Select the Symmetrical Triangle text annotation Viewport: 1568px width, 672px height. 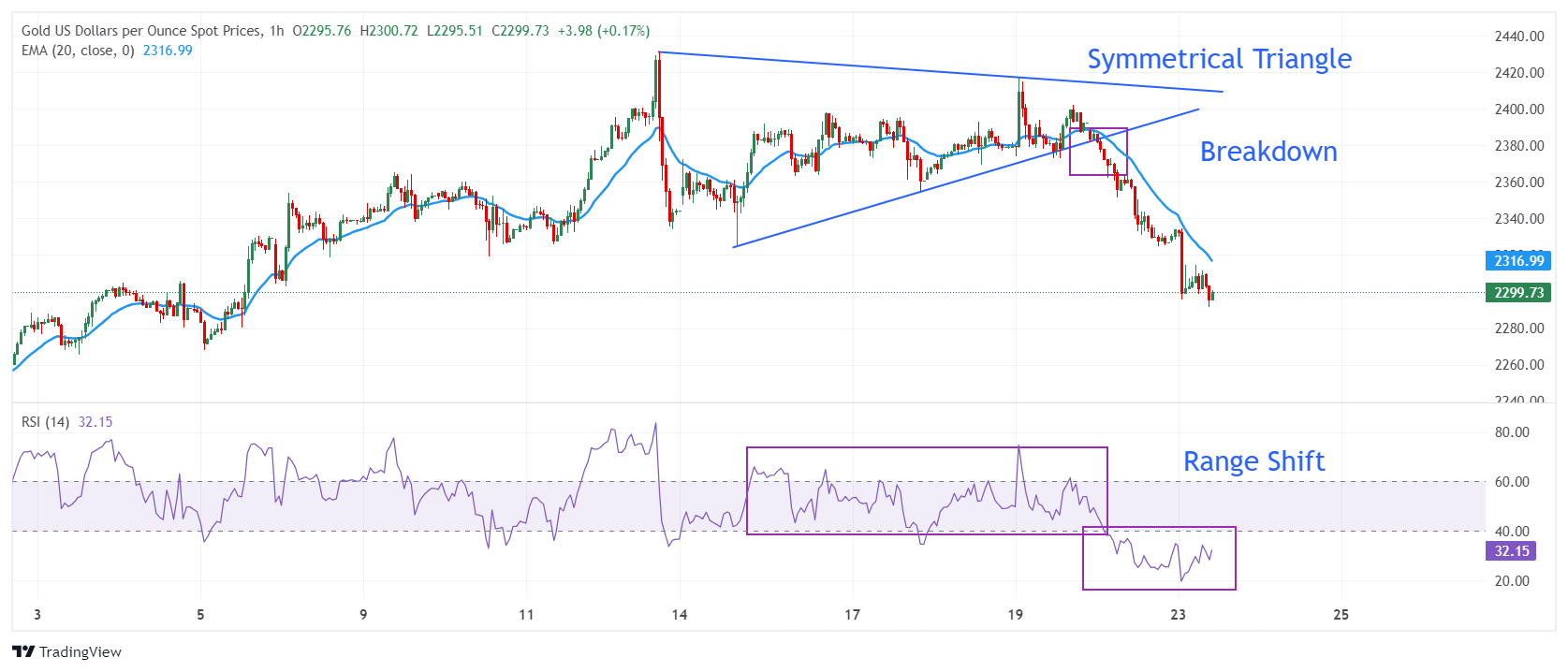(1219, 59)
